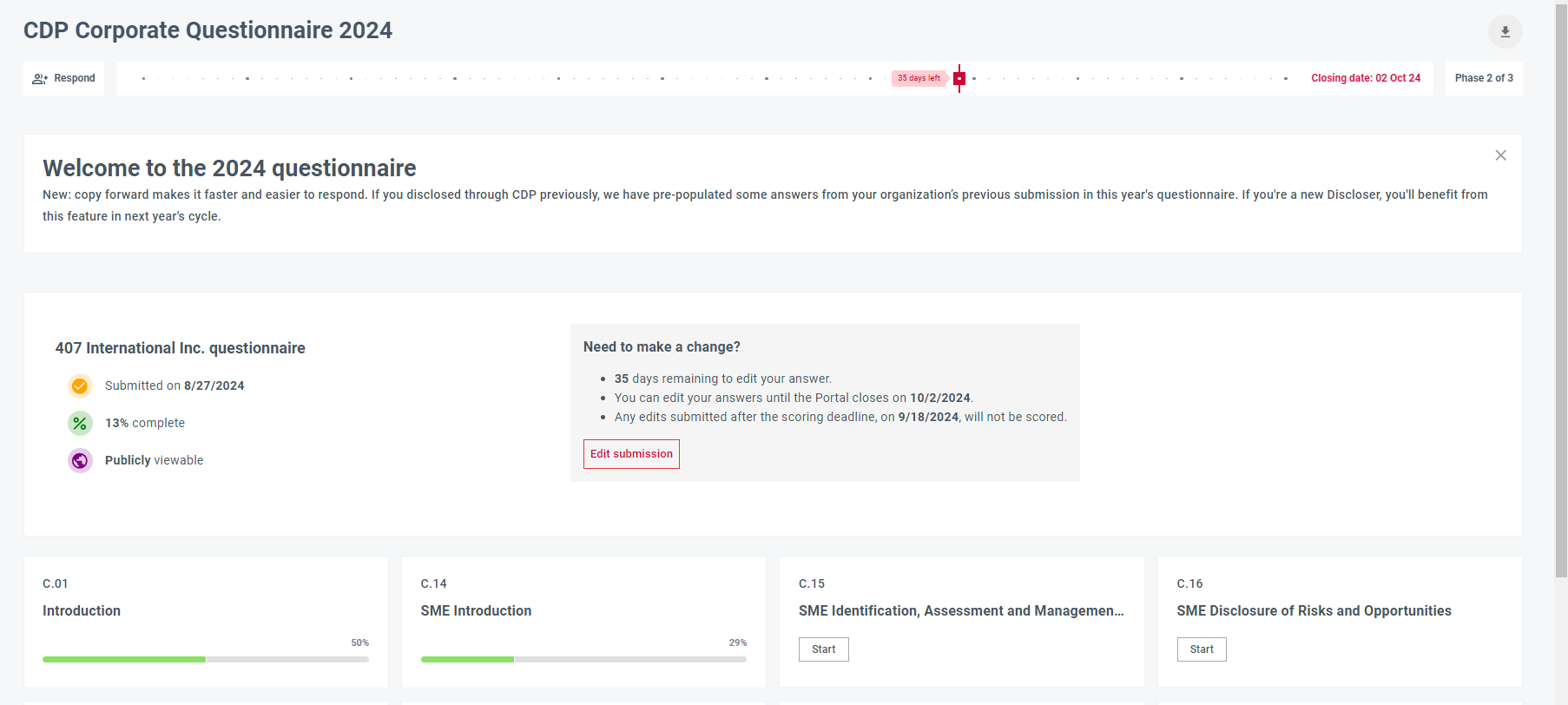This screenshot has width=1568, height=705.
Task: Open the C.01 Introduction card
Action: 206,622
